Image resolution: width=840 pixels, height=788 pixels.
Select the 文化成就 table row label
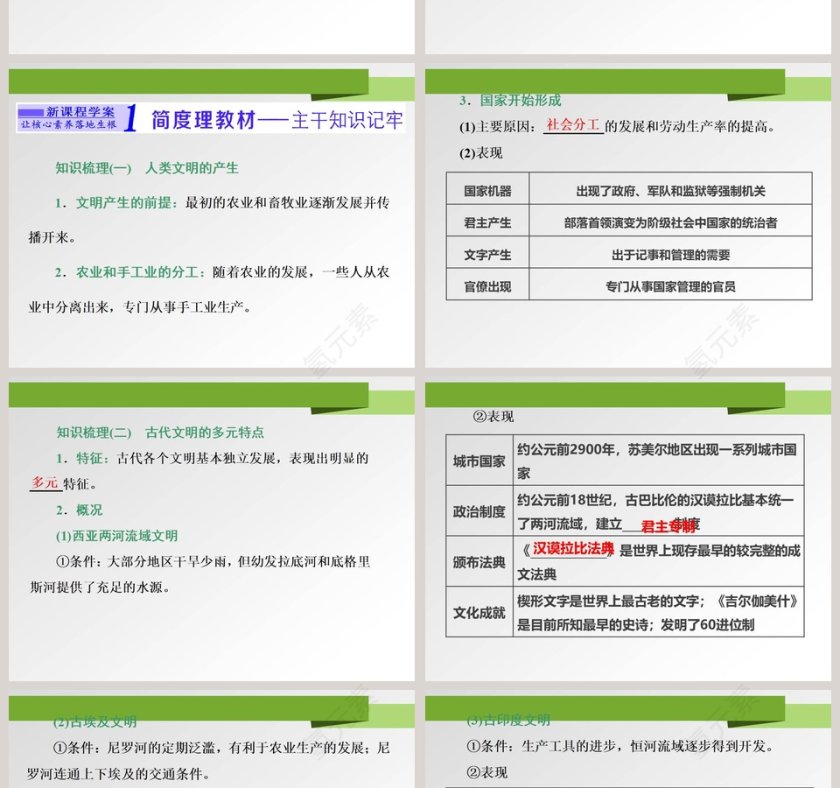[479, 612]
